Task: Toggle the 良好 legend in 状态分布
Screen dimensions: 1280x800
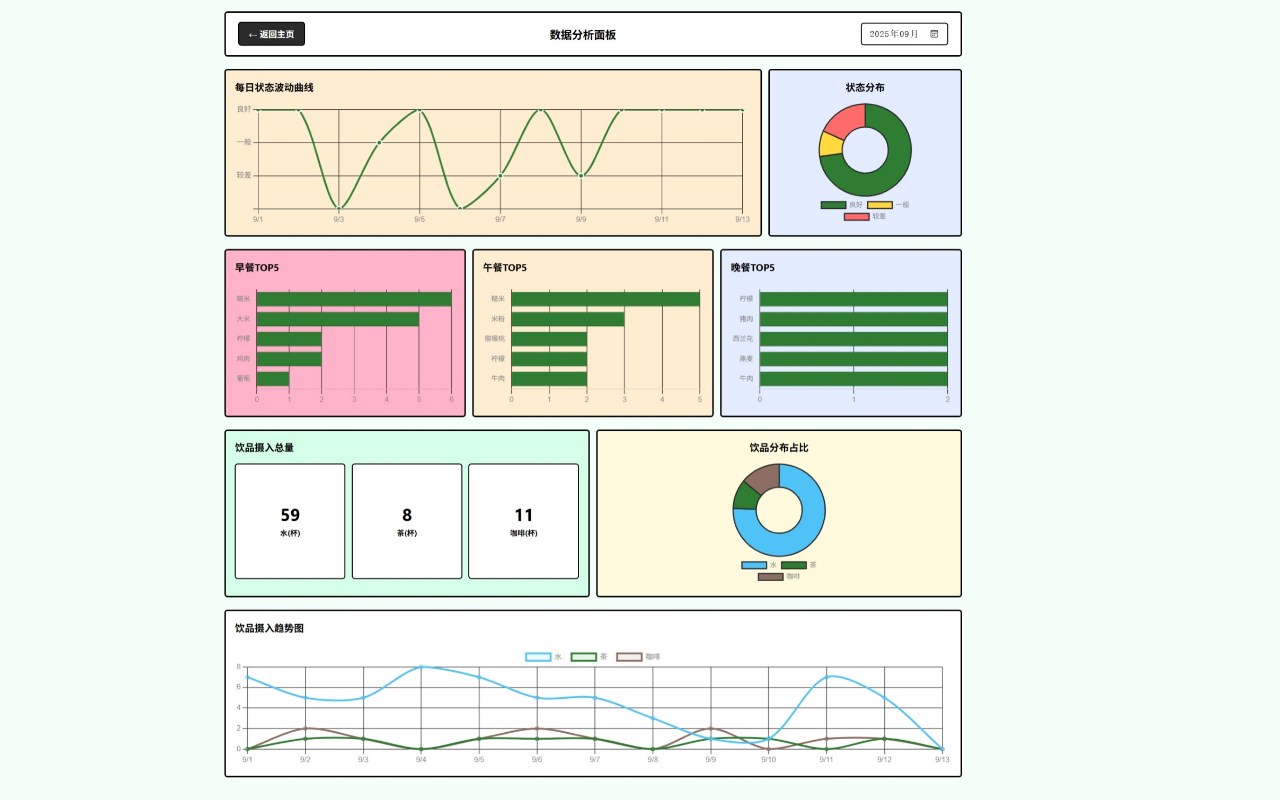Action: [x=841, y=205]
